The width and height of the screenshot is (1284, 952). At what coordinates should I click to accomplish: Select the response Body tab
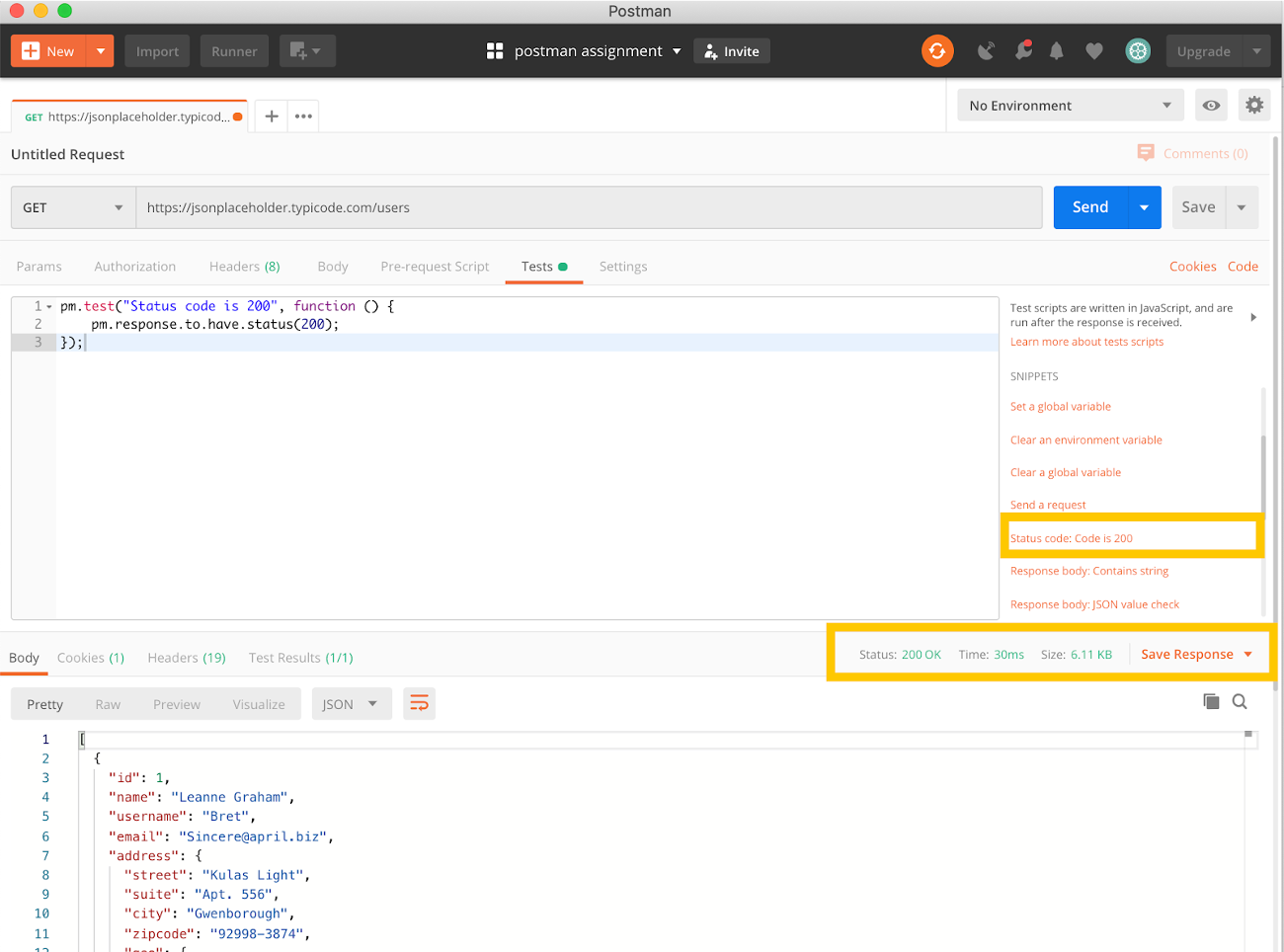[x=24, y=658]
